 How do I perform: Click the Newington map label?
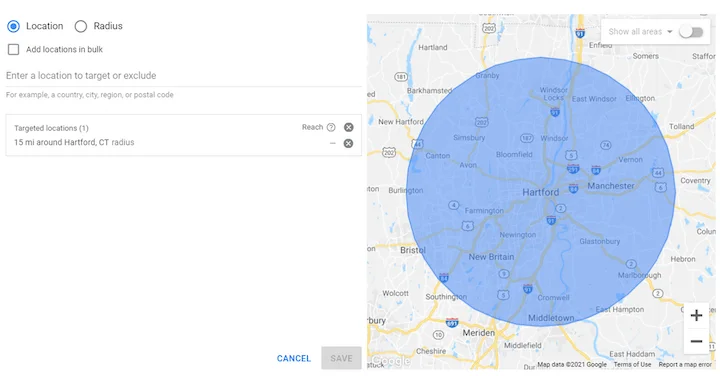point(518,235)
